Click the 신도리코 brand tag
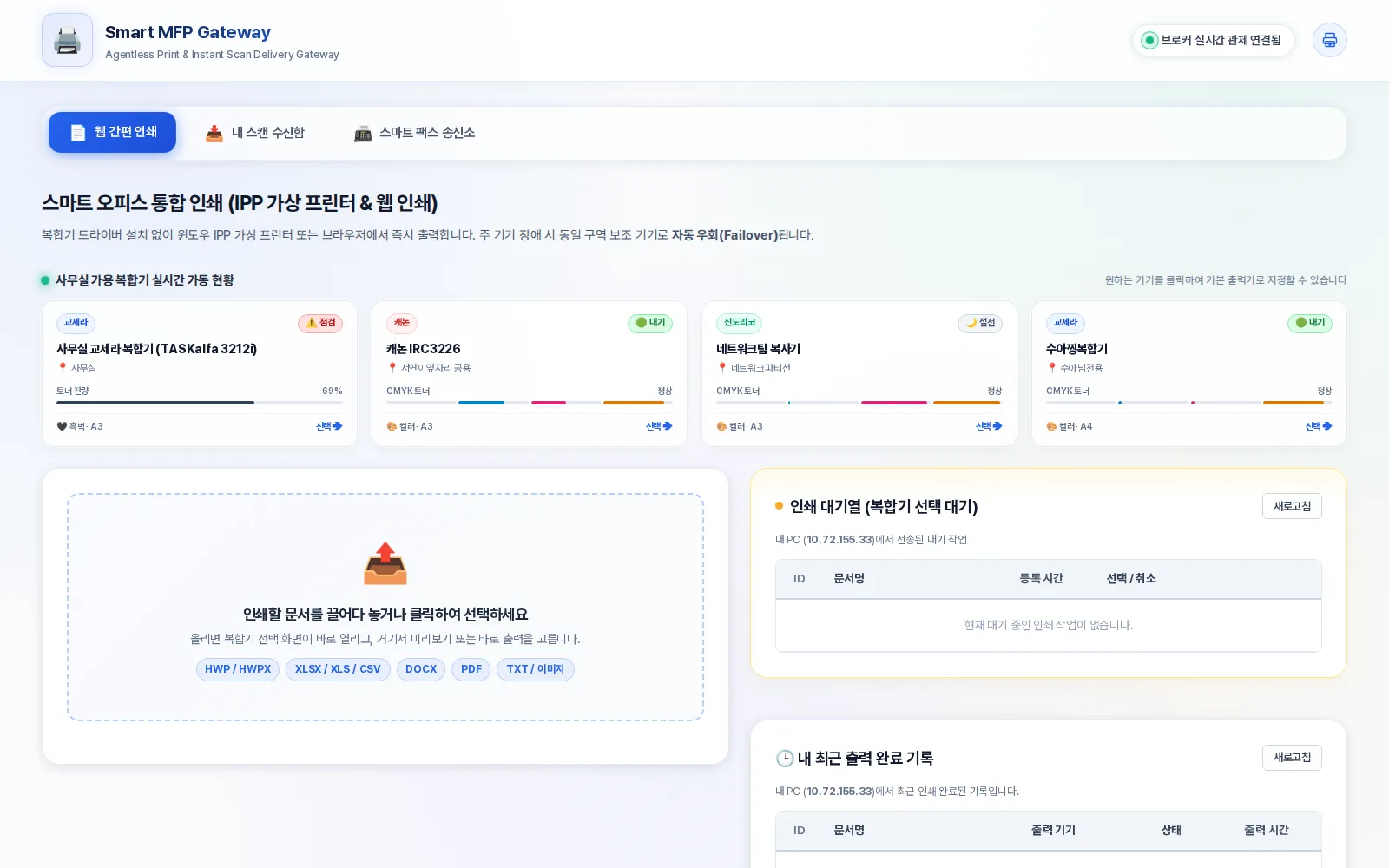This screenshot has width=1389, height=868. (740, 323)
